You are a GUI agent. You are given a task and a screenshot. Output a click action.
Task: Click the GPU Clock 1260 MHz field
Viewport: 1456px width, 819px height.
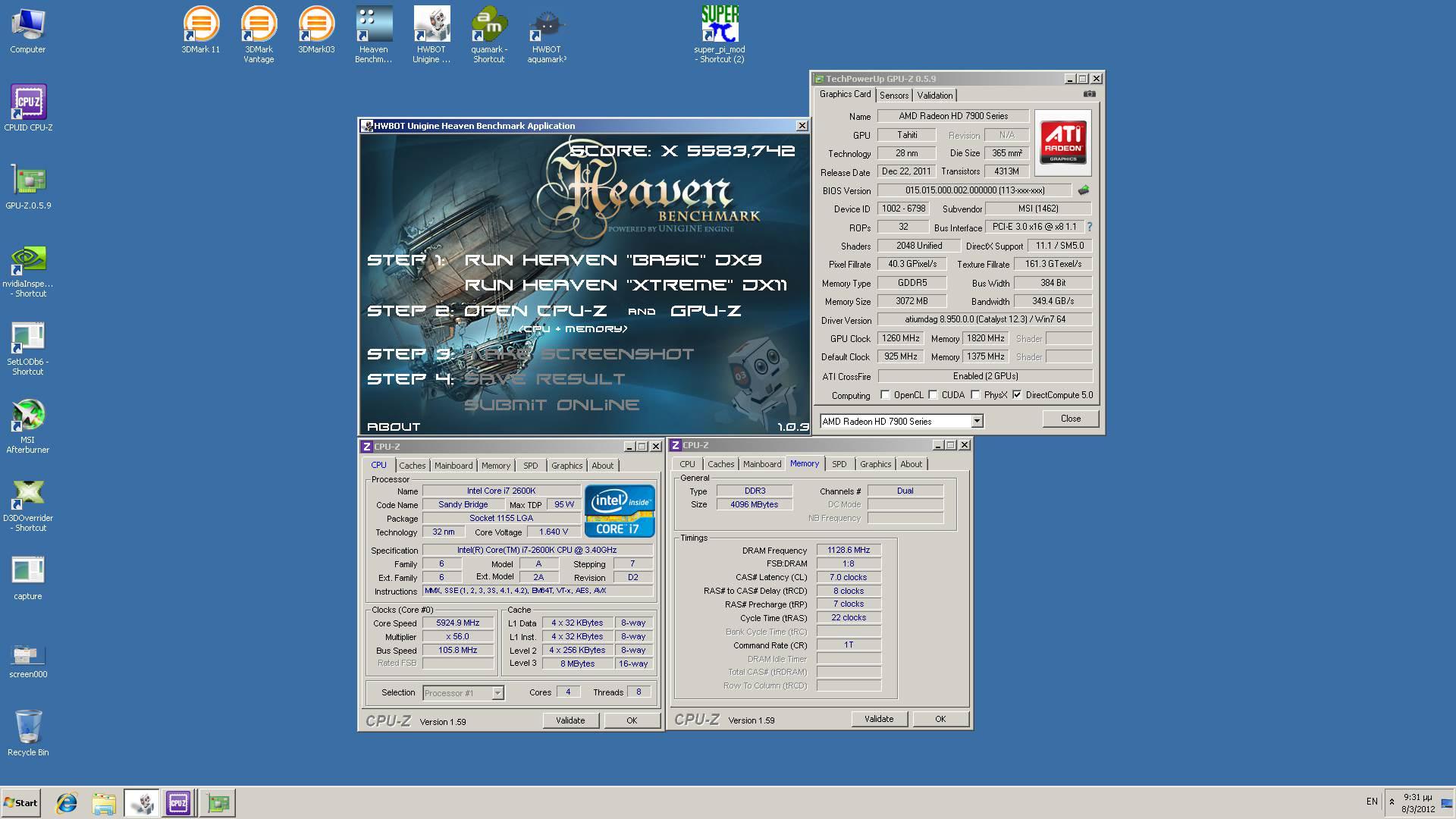click(900, 339)
